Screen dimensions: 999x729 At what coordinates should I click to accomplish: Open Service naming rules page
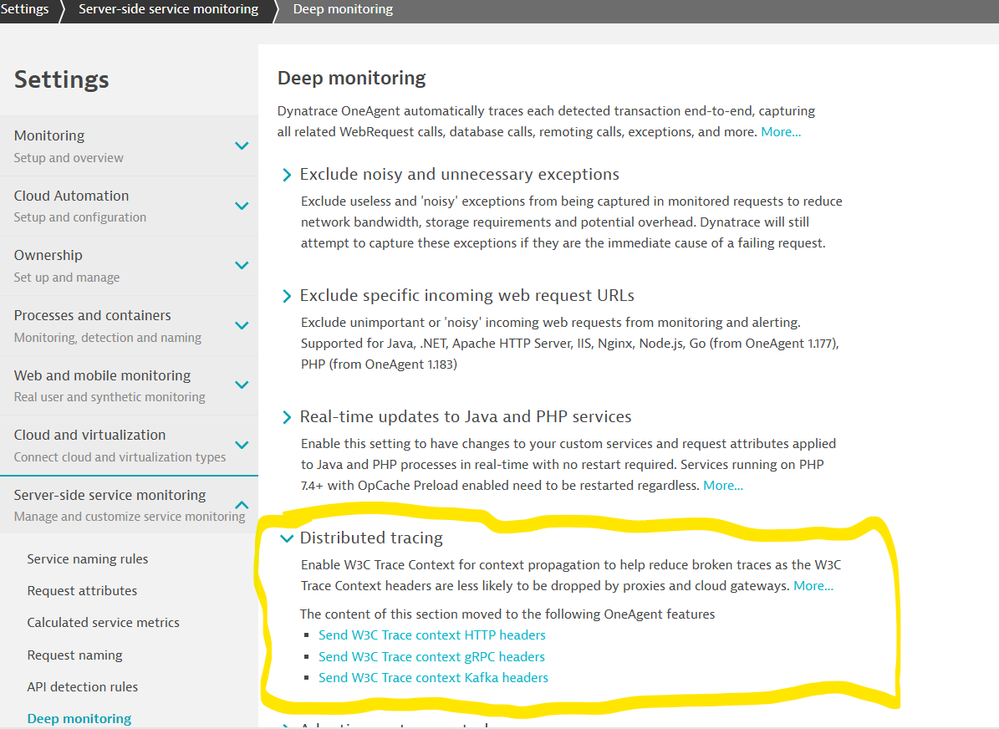pyautogui.click(x=87, y=559)
